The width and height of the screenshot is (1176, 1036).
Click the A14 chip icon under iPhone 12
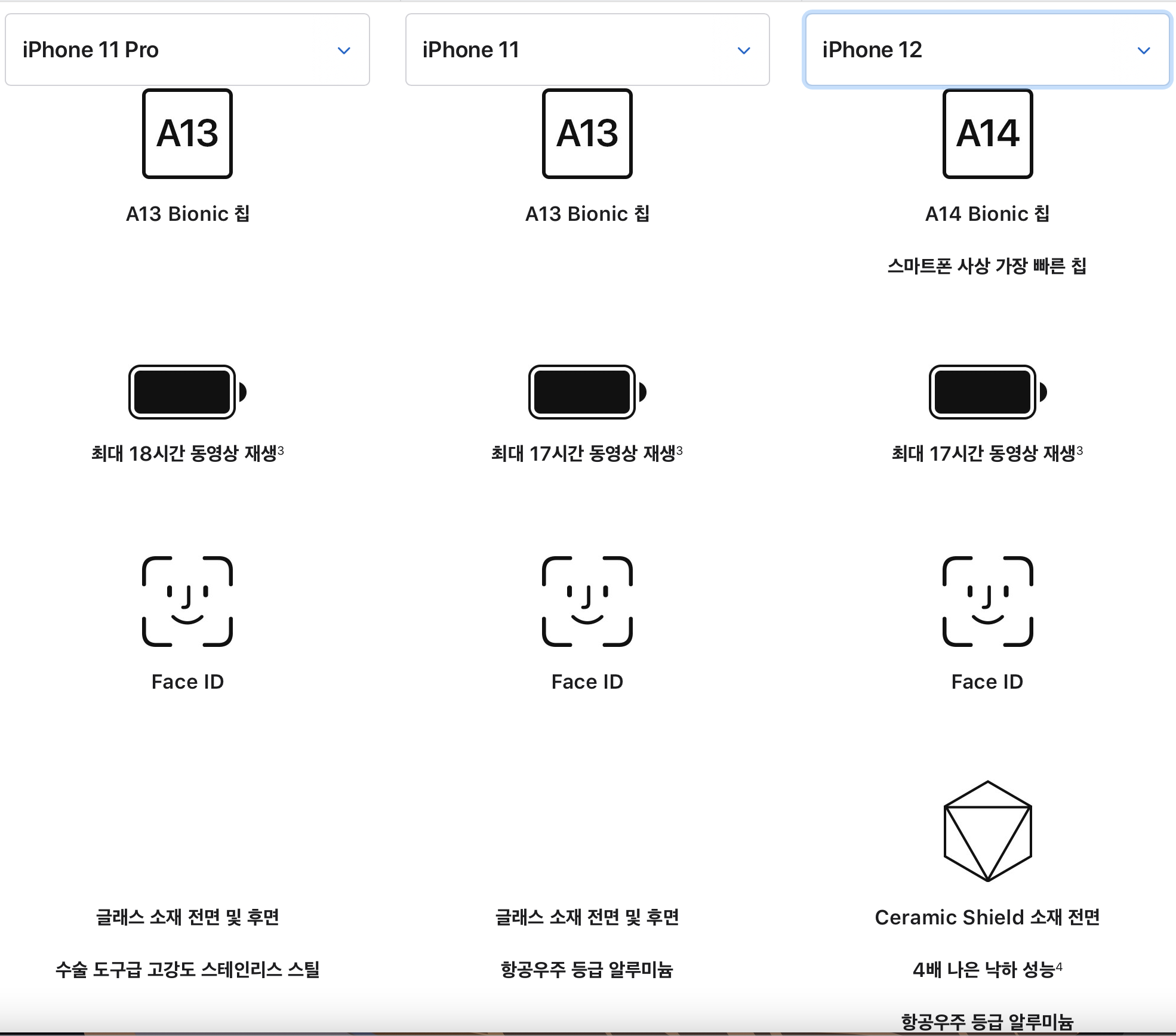988,134
